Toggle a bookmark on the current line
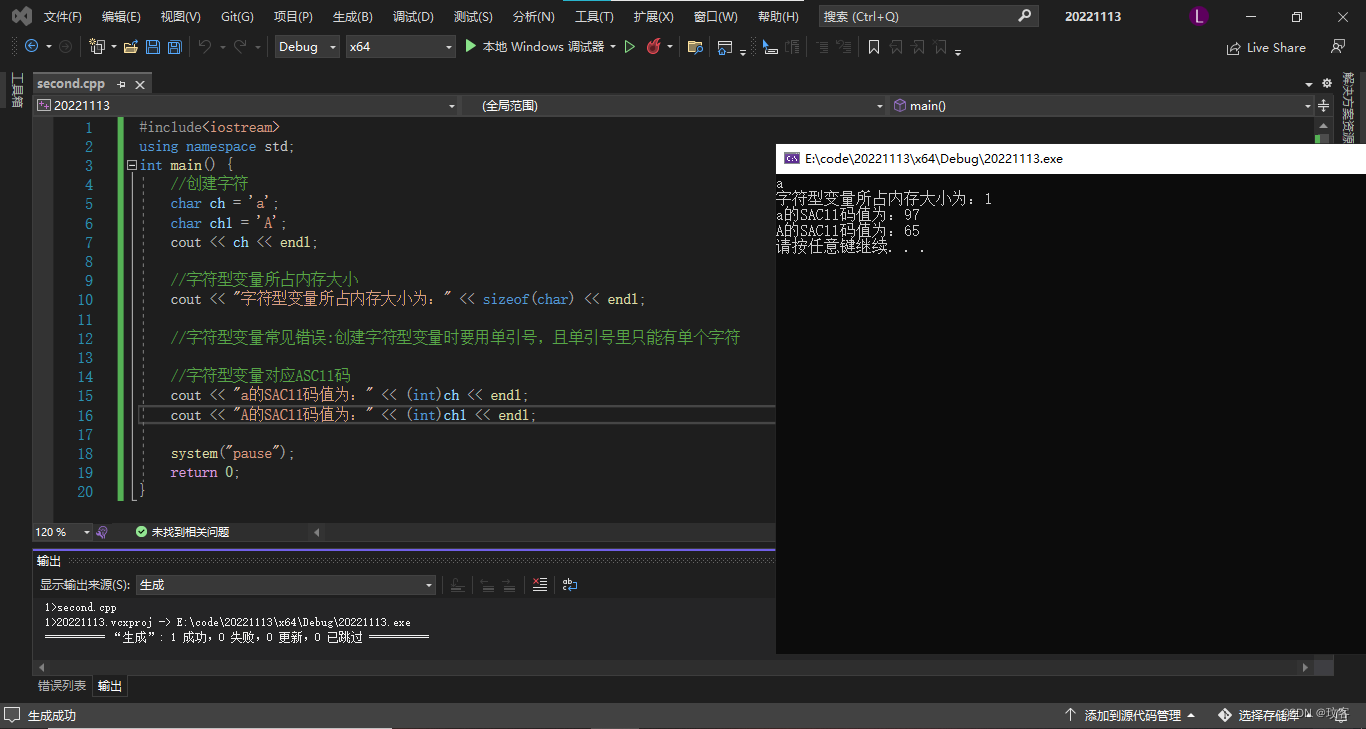 coord(874,47)
